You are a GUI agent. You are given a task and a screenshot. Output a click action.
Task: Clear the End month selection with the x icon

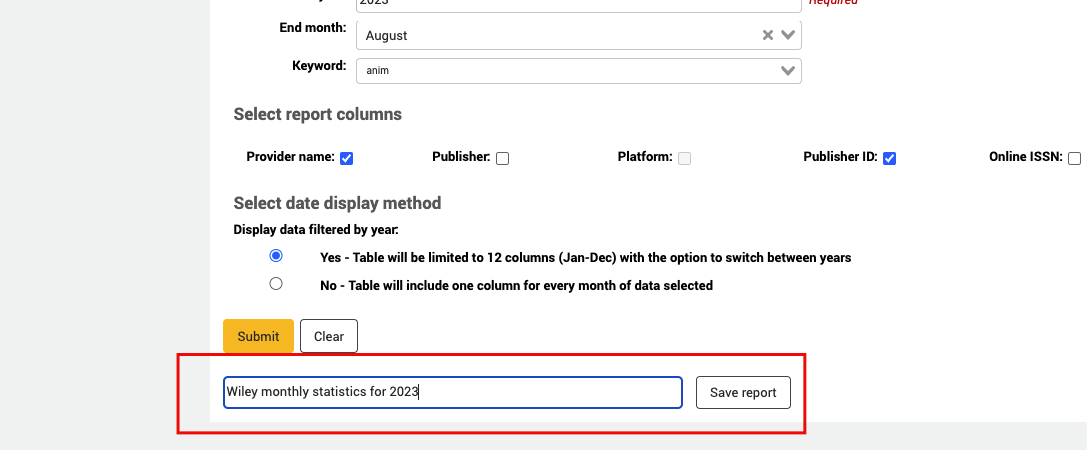tap(768, 35)
